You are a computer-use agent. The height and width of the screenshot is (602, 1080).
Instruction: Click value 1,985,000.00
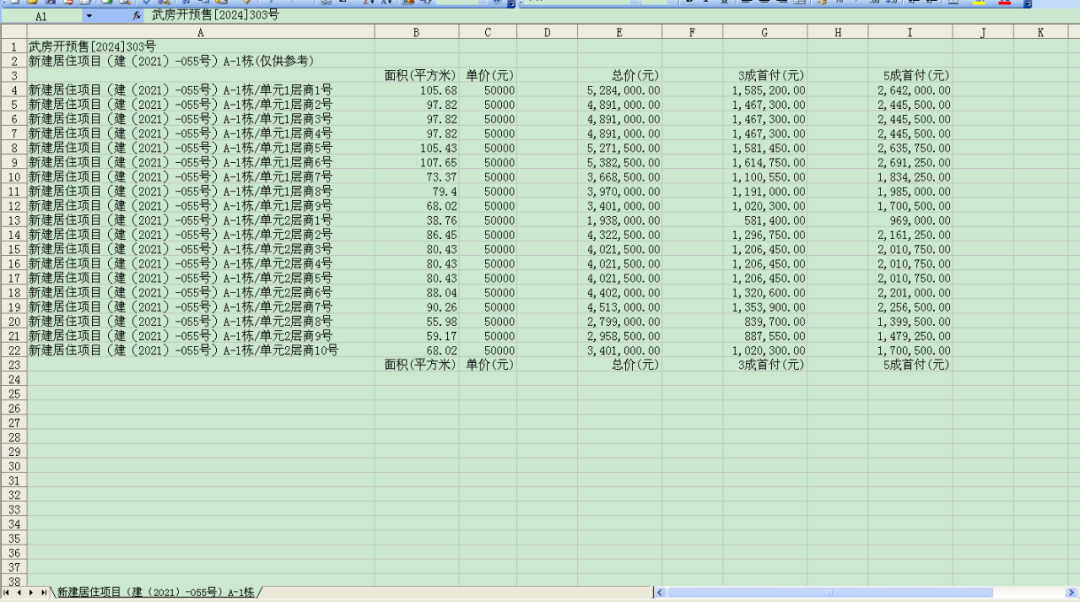910,191
